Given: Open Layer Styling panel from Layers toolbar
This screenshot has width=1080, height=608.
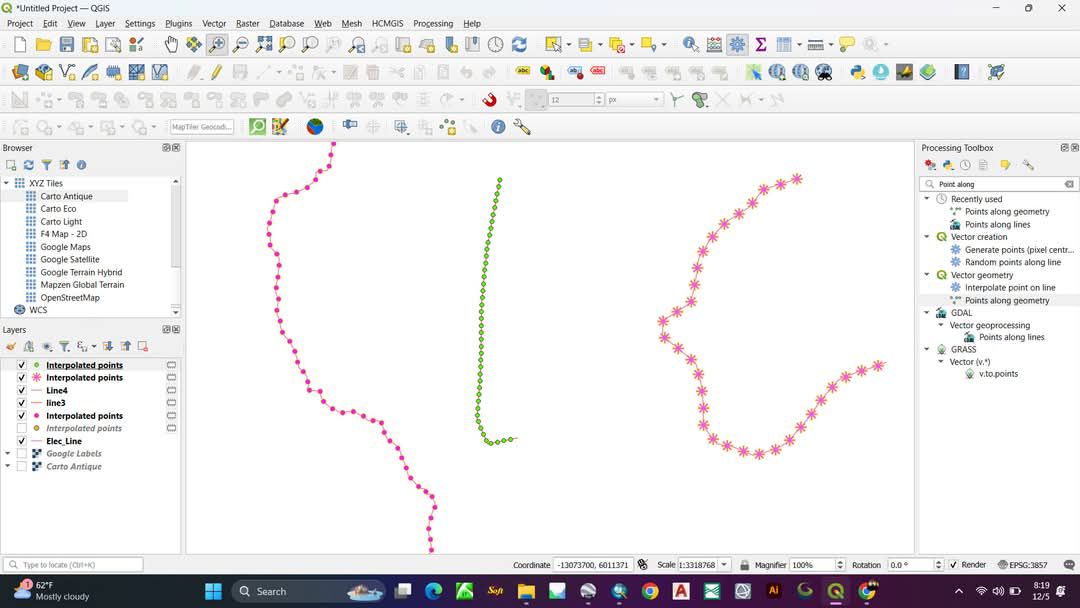Looking at the screenshot, I should 11,346.
